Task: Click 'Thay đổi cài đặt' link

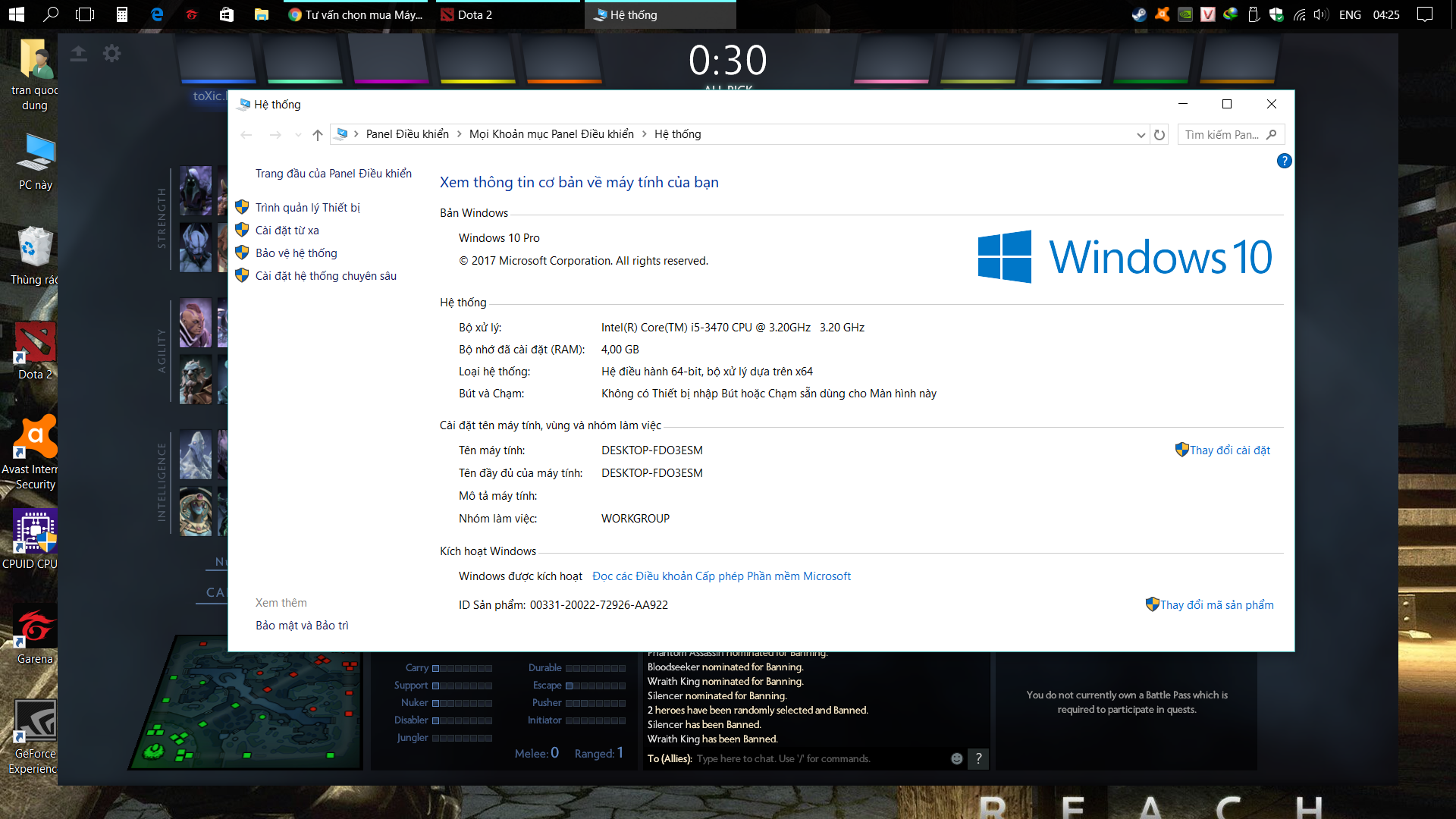Action: coord(1229,450)
